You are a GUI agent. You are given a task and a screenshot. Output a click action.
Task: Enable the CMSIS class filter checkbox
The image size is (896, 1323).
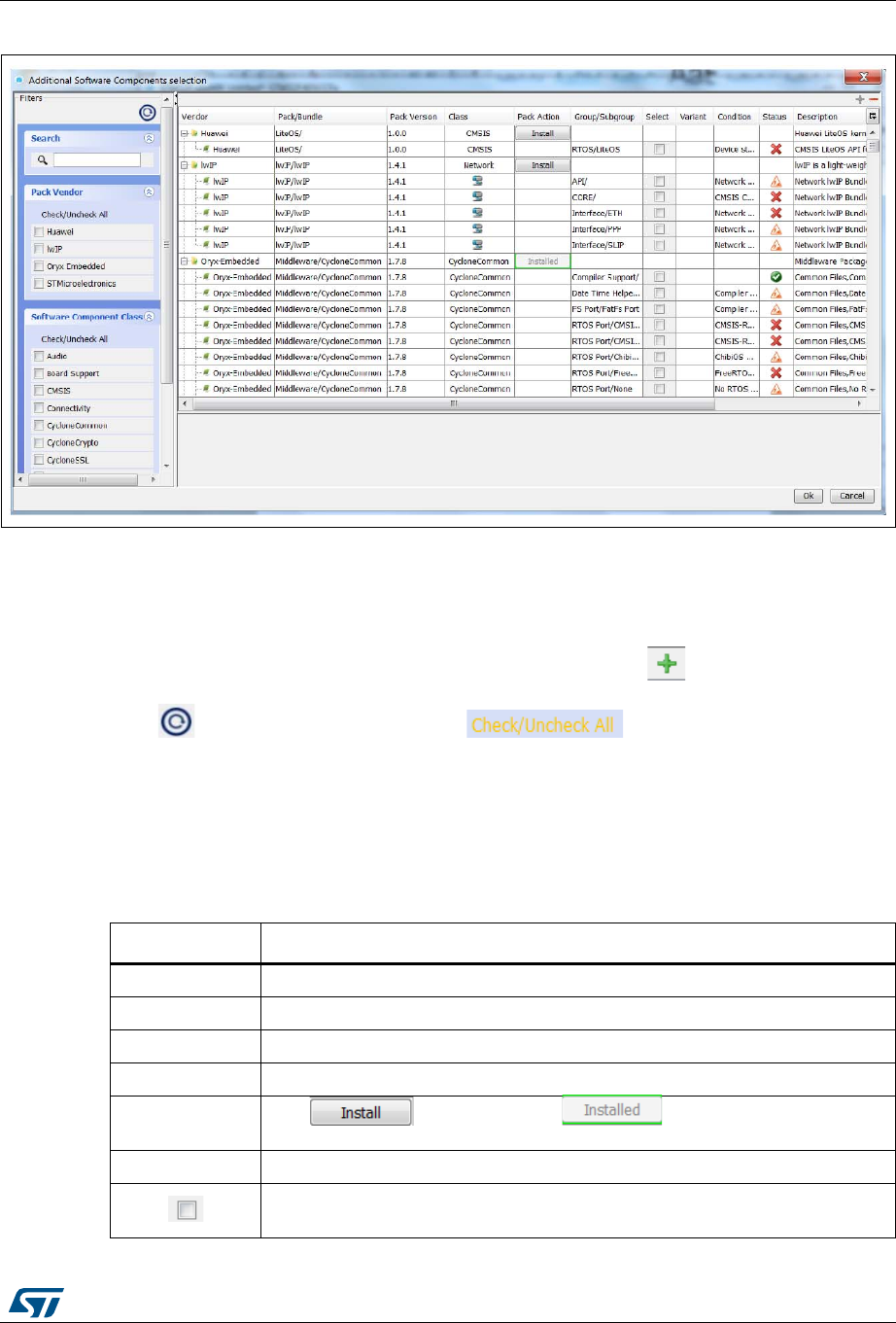pyautogui.click(x=39, y=391)
